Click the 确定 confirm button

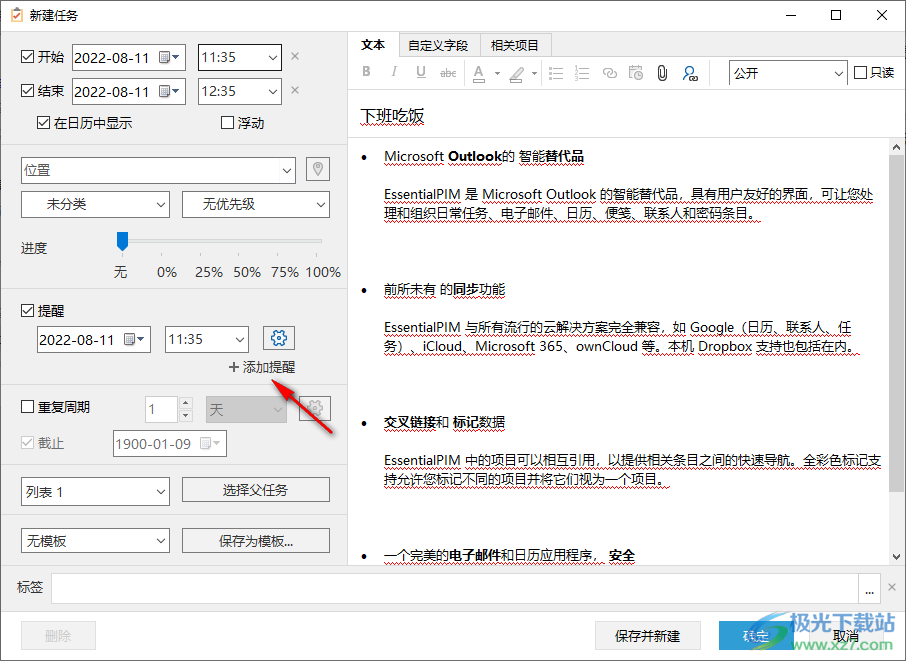pos(756,636)
